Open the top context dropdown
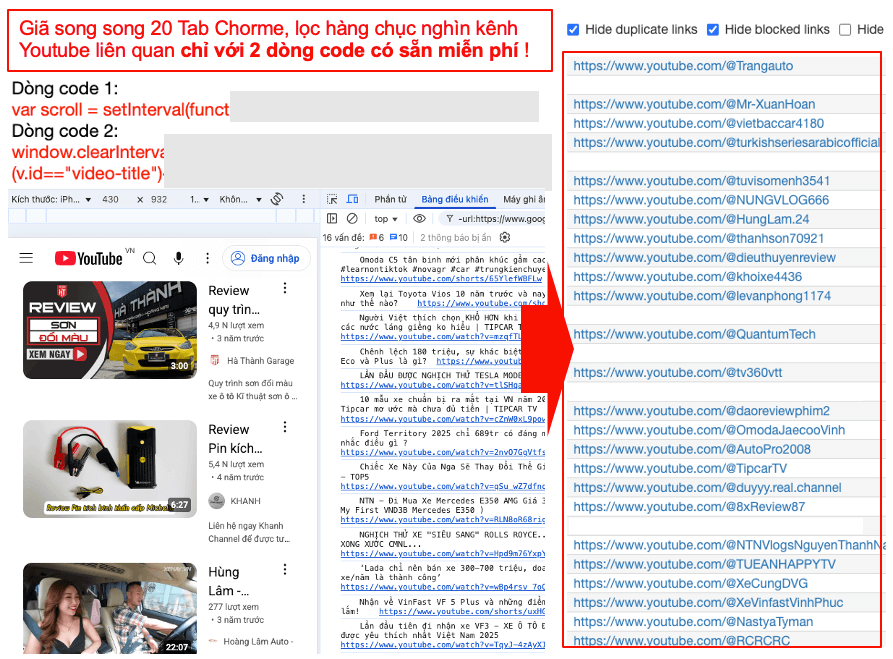The height and width of the screenshot is (659, 893). click(386, 219)
